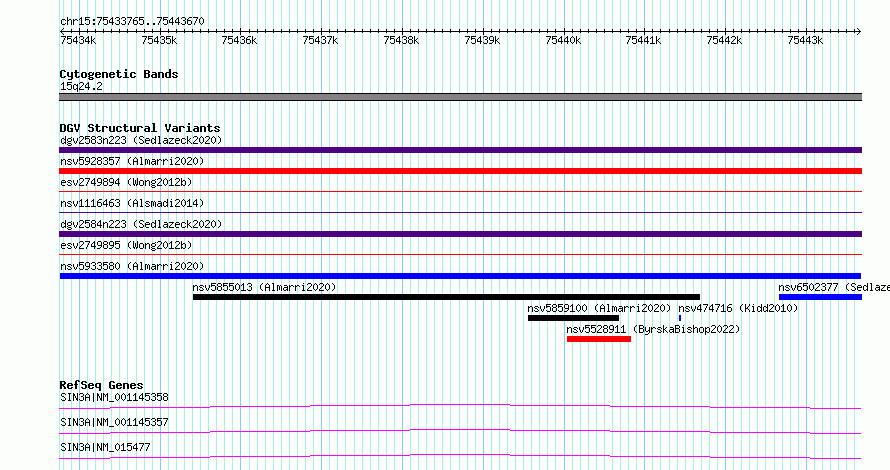Open nsv6502377 variant label at right edge
The height and width of the screenshot is (470, 890).
tap(834, 287)
